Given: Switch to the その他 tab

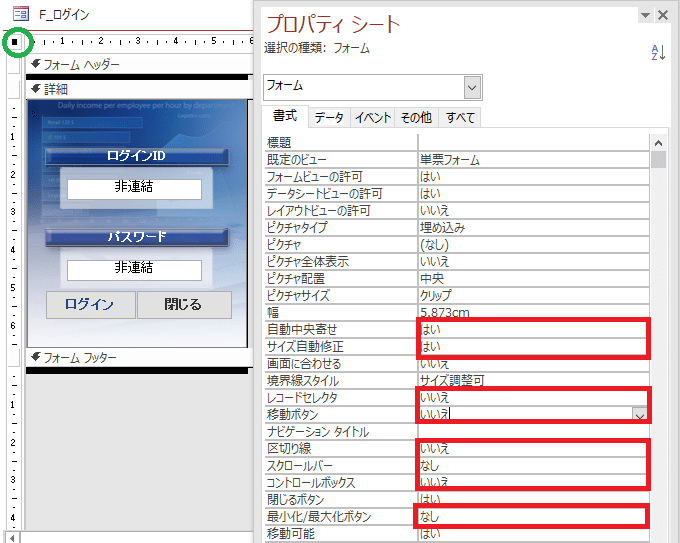Looking at the screenshot, I should 416,118.
